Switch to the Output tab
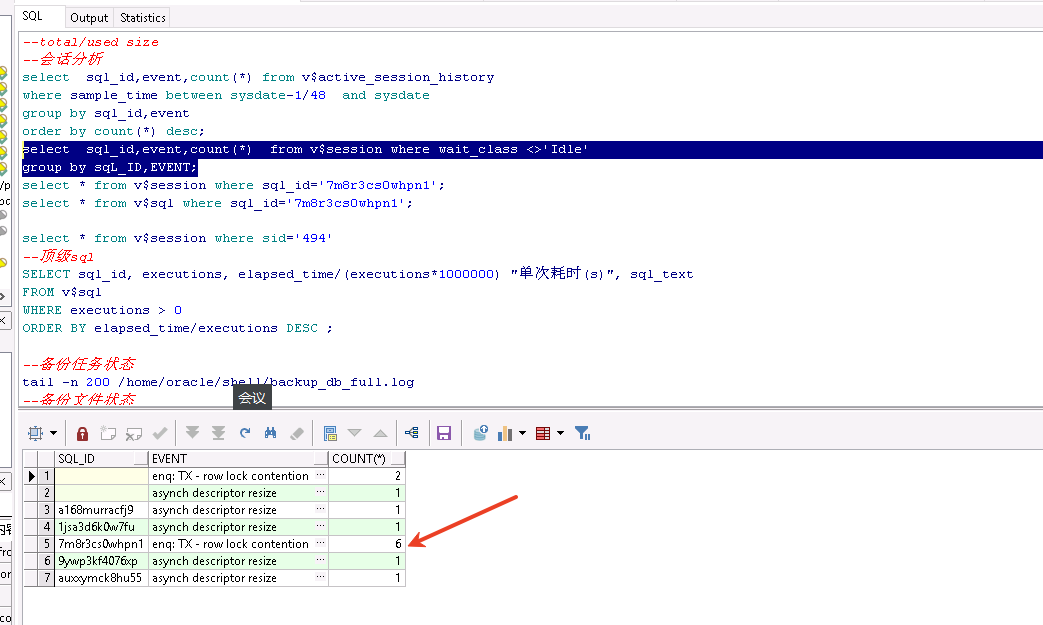Image resolution: width=1043 pixels, height=625 pixels. [89, 17]
